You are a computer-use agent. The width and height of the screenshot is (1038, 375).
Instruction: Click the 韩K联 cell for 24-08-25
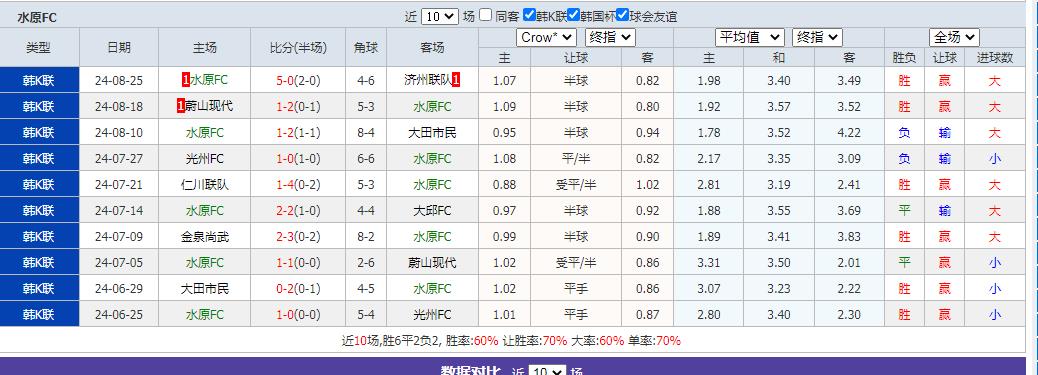pos(39,80)
